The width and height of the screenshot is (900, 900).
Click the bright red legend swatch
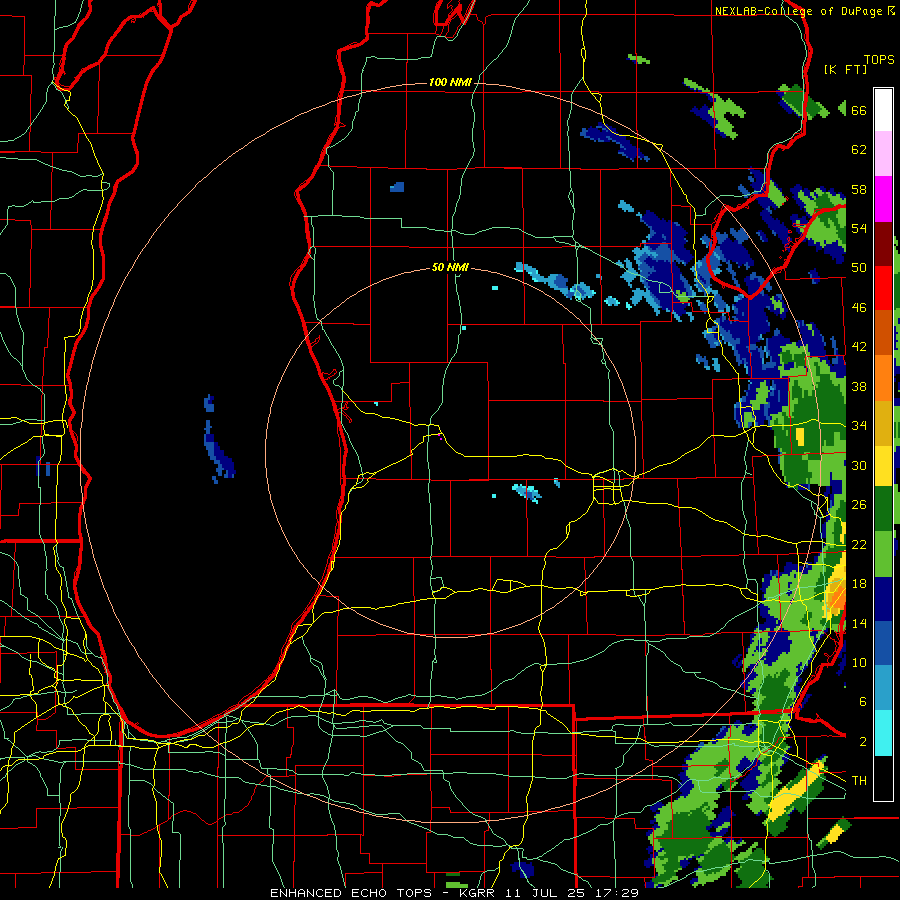tap(883, 288)
